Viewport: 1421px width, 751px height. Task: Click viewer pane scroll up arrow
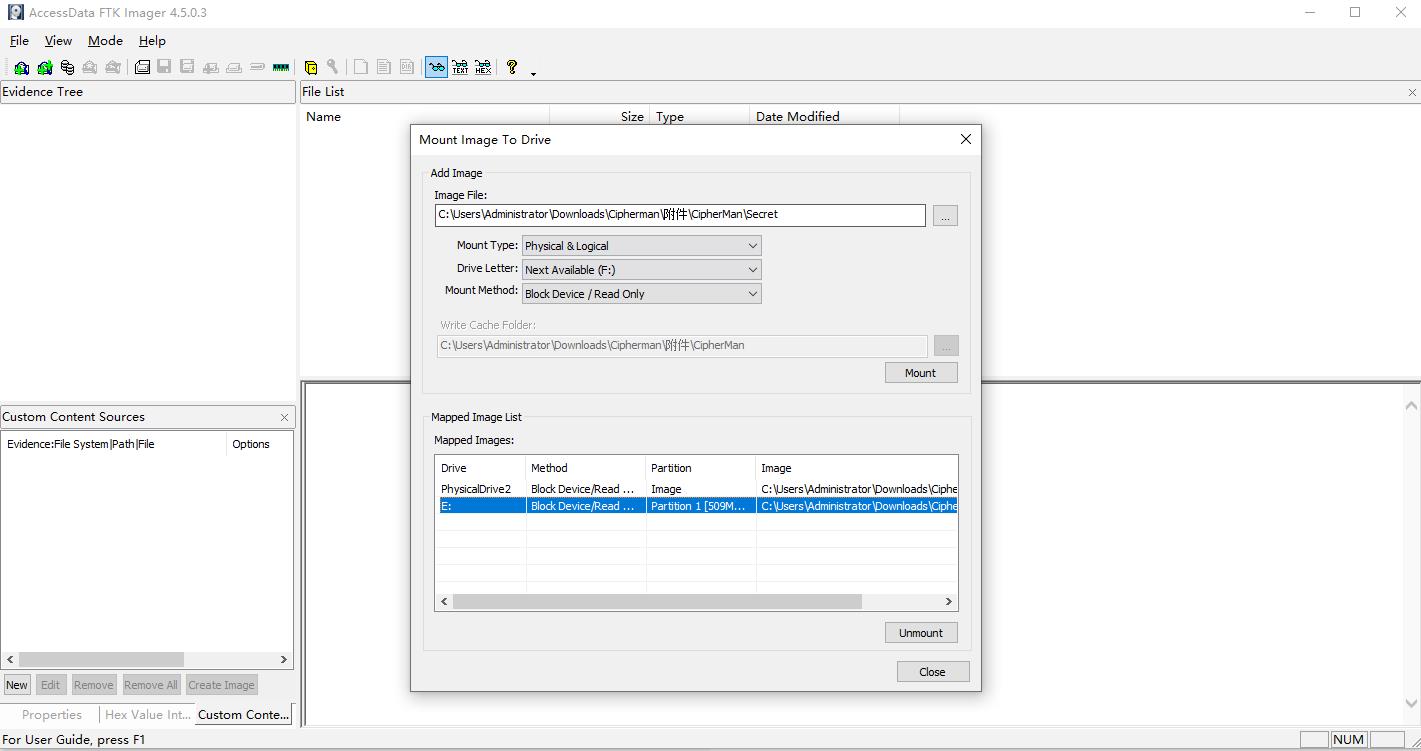(x=1411, y=406)
